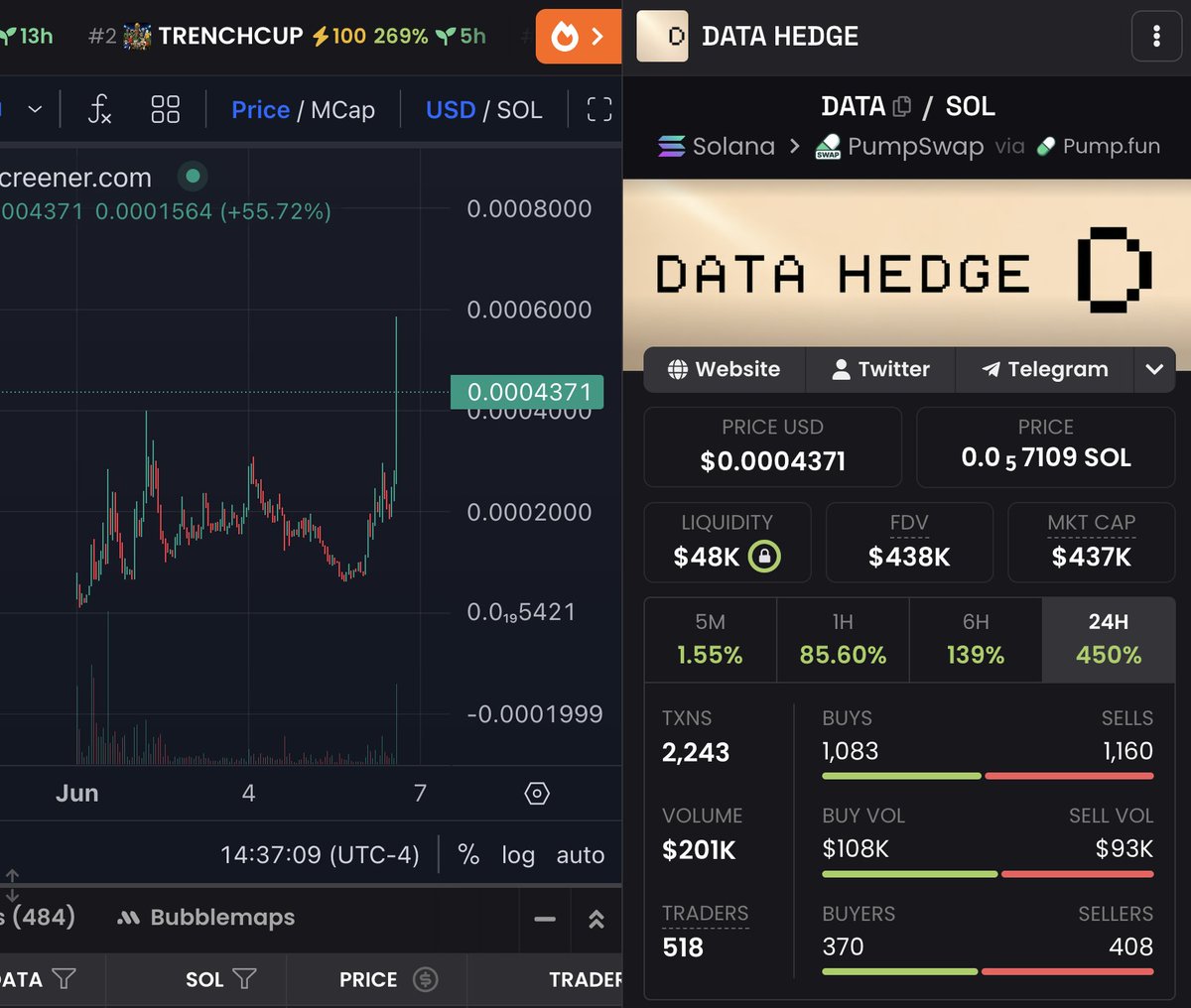Click the Pump.fun link
This screenshot has width=1191, height=1008.
[1099, 147]
